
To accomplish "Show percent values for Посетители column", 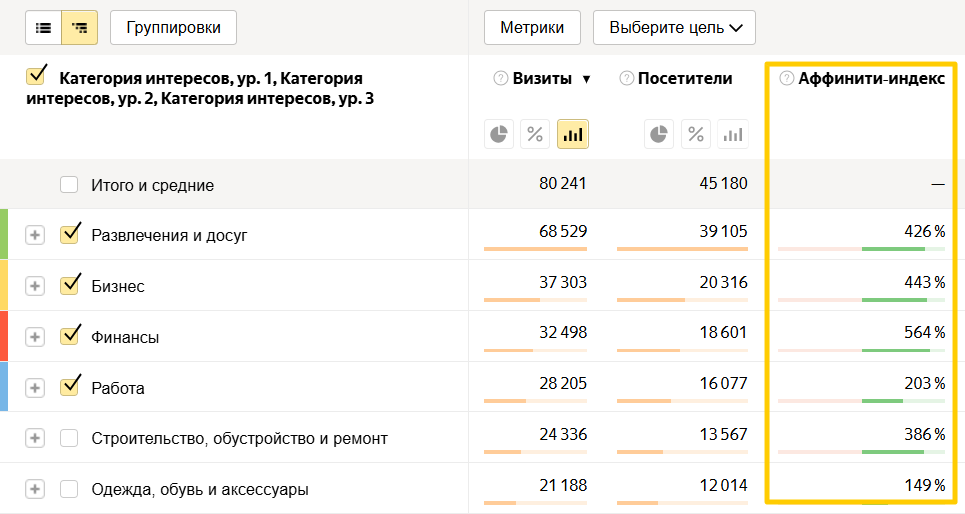I will click(x=696, y=134).
